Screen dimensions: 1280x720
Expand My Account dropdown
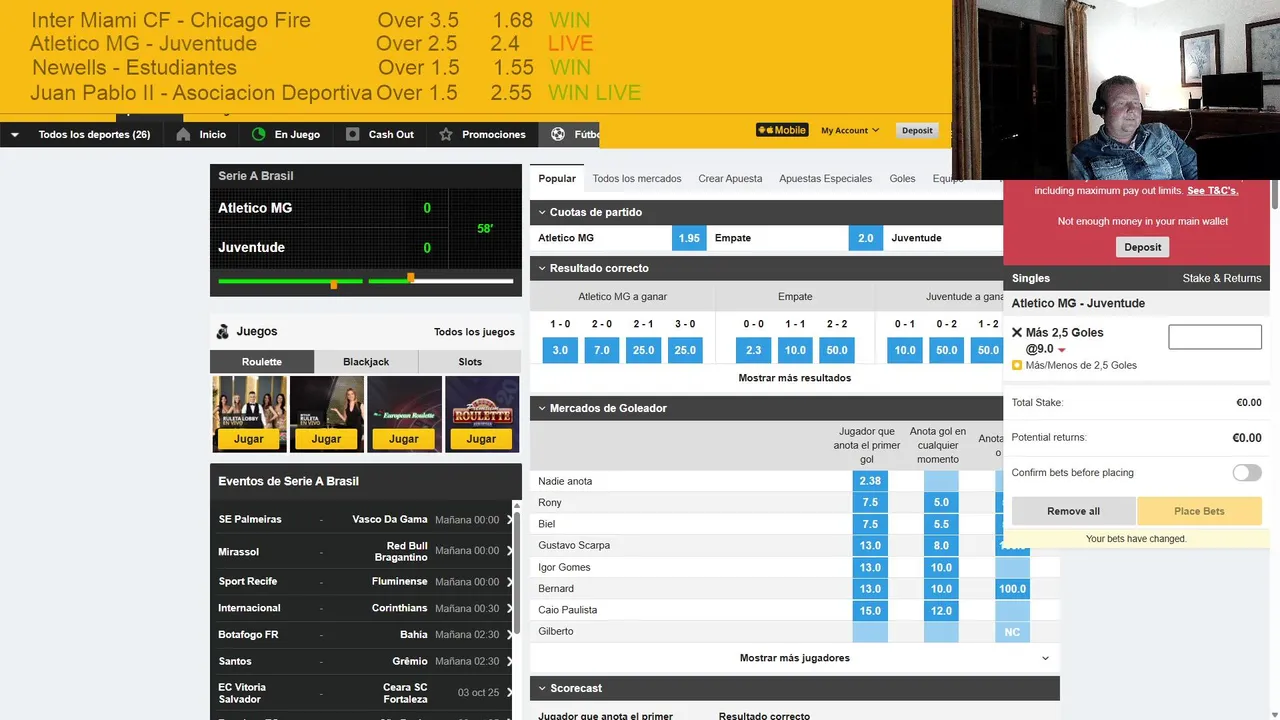click(x=850, y=130)
